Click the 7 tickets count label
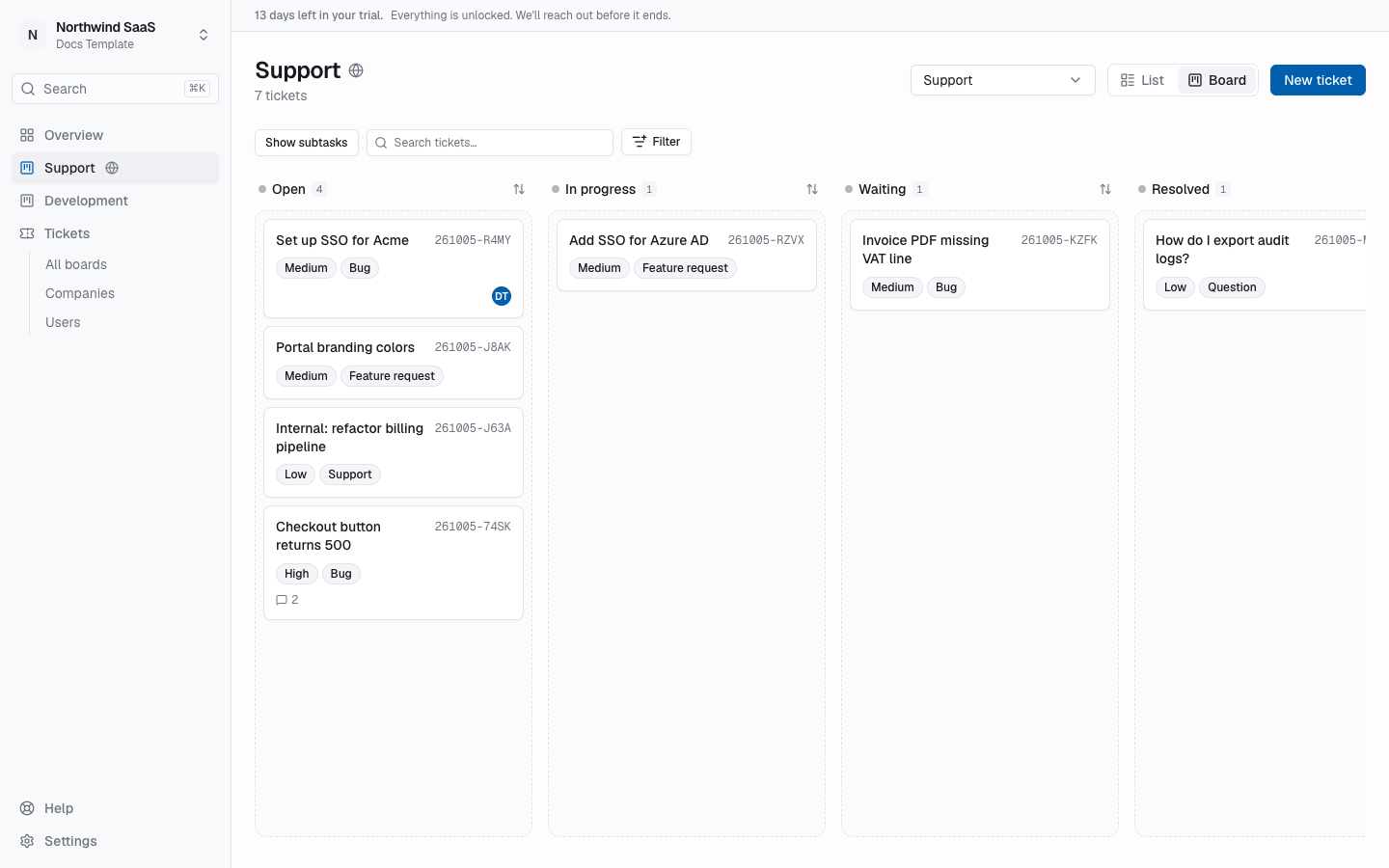 (x=281, y=95)
